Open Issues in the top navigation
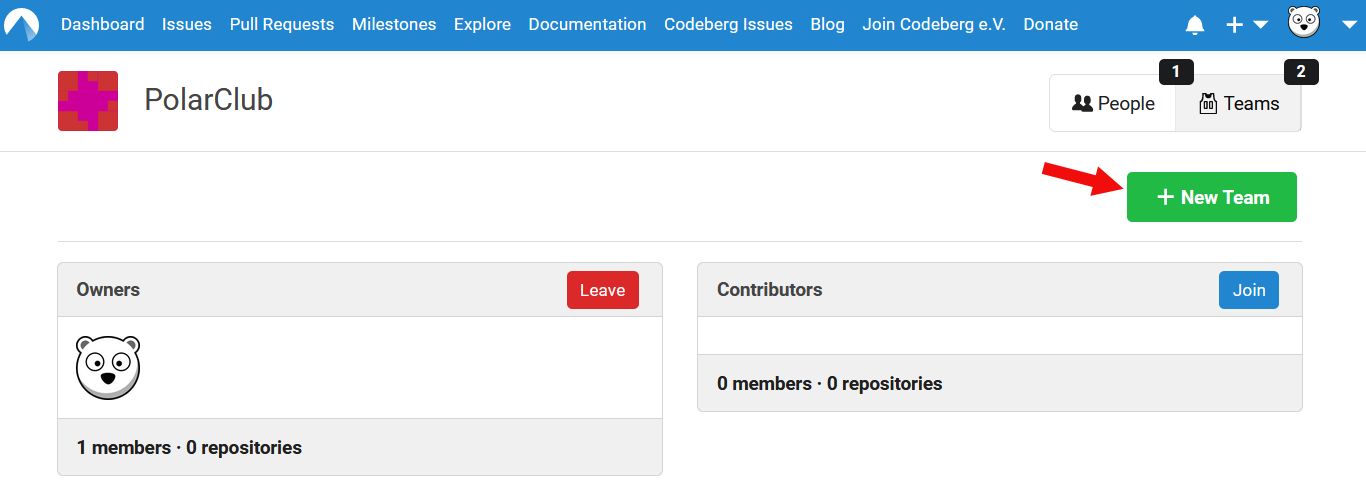 click(x=187, y=25)
